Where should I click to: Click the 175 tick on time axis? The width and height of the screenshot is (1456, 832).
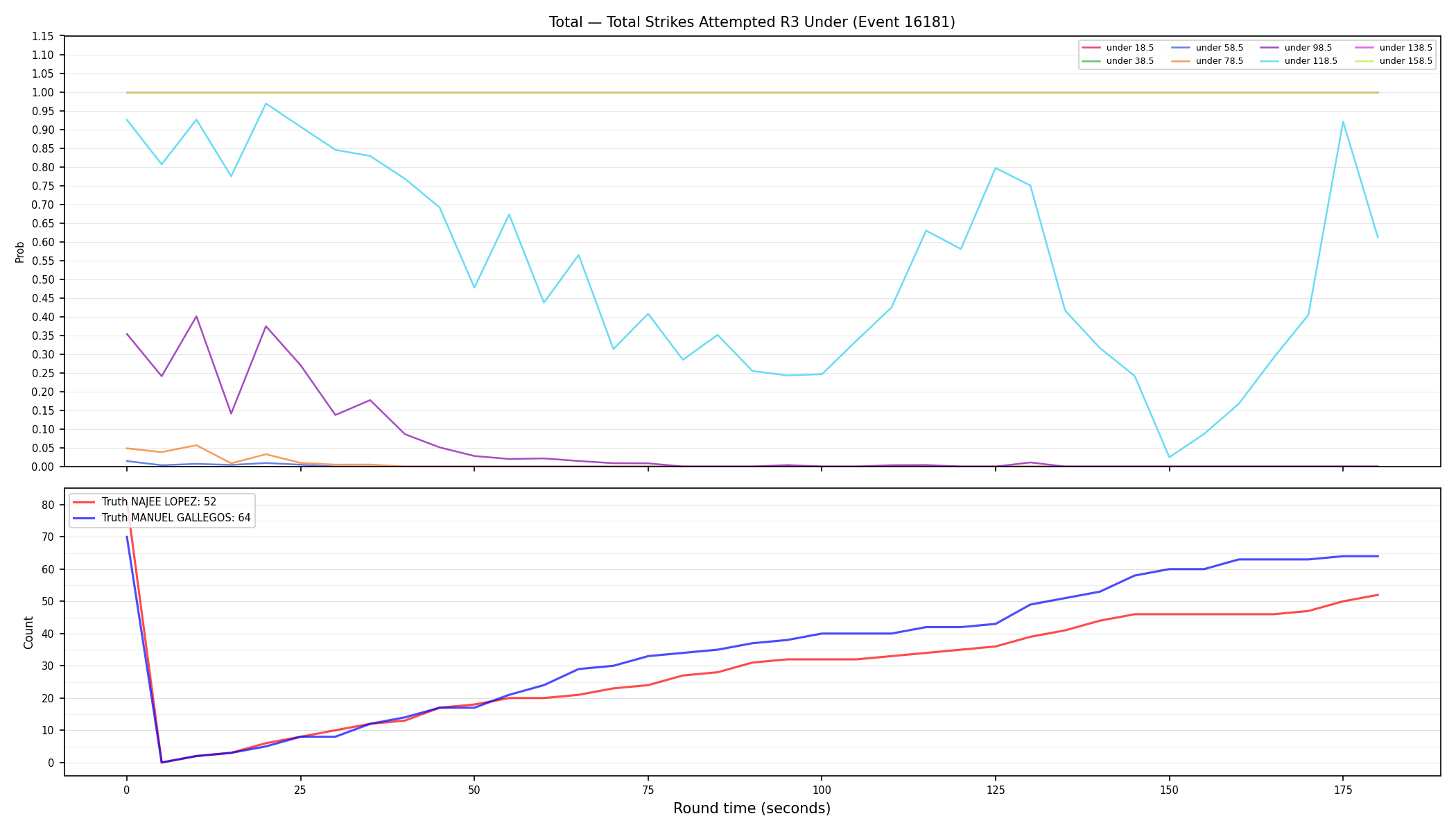[x=1342, y=790]
